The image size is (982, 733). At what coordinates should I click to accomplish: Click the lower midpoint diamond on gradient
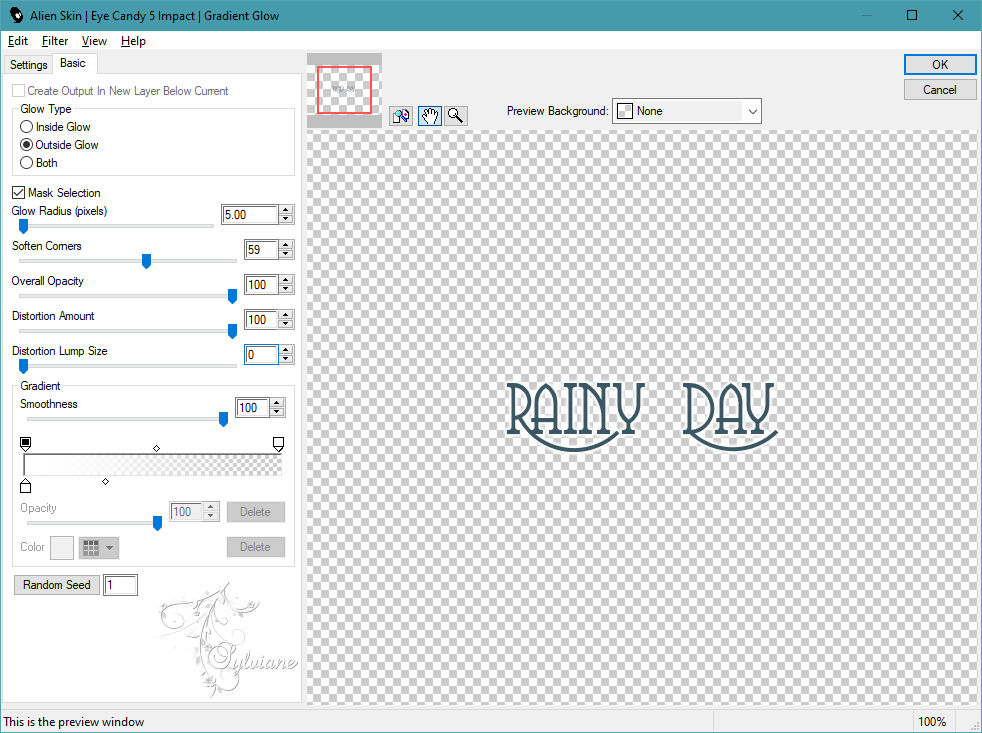[105, 481]
